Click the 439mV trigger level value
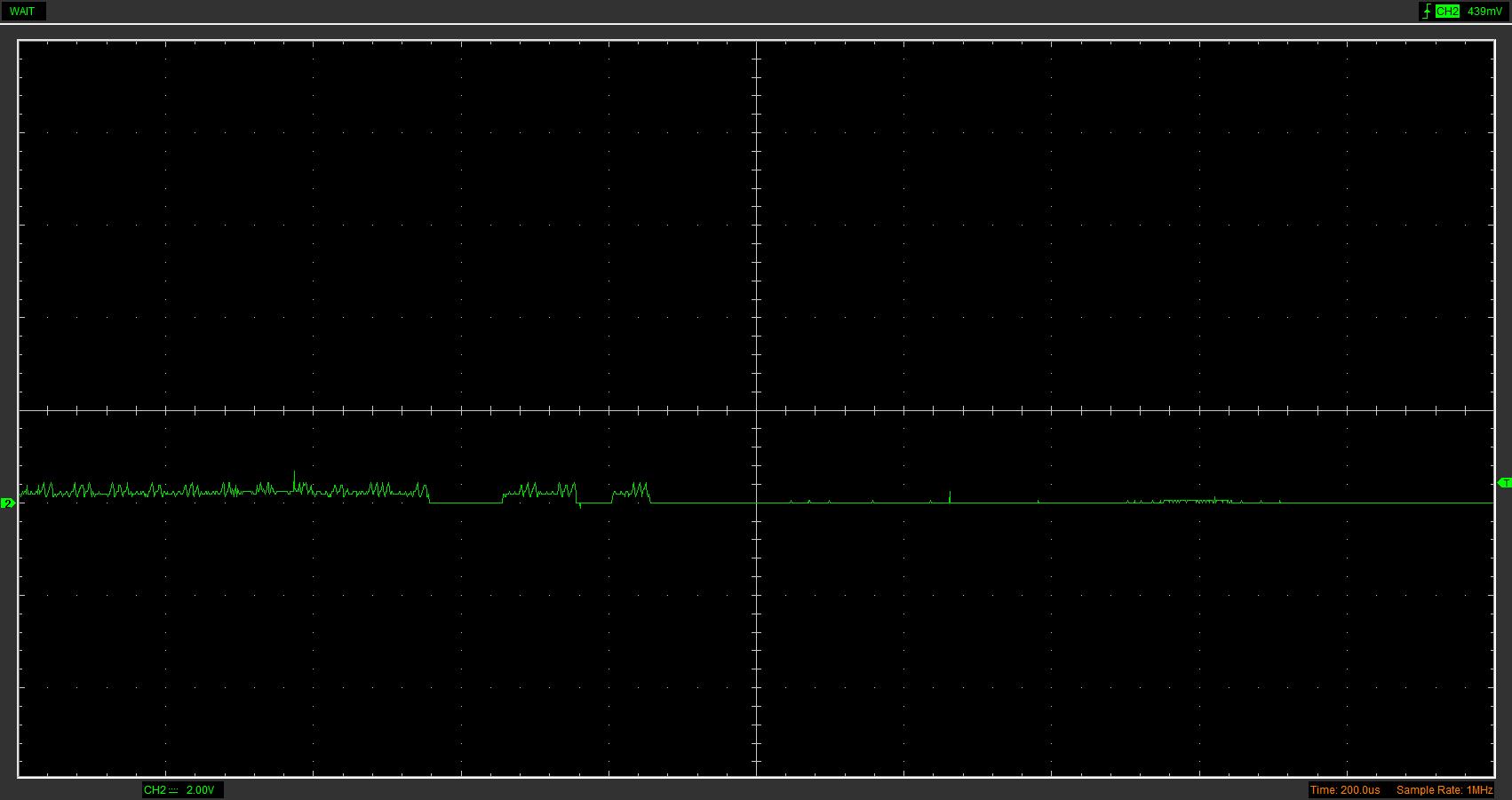 pyautogui.click(x=1484, y=12)
